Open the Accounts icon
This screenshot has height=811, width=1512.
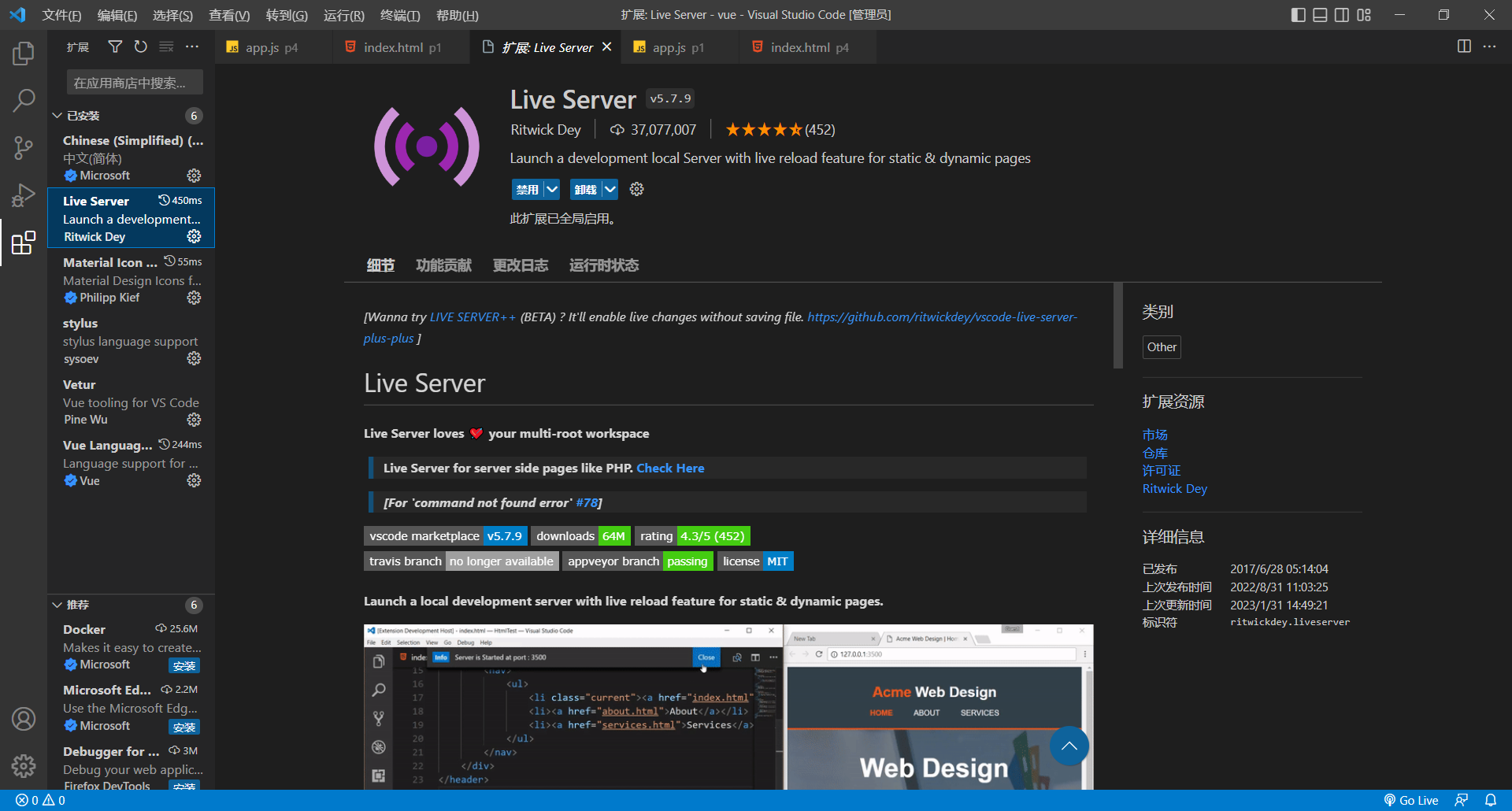coord(24,719)
